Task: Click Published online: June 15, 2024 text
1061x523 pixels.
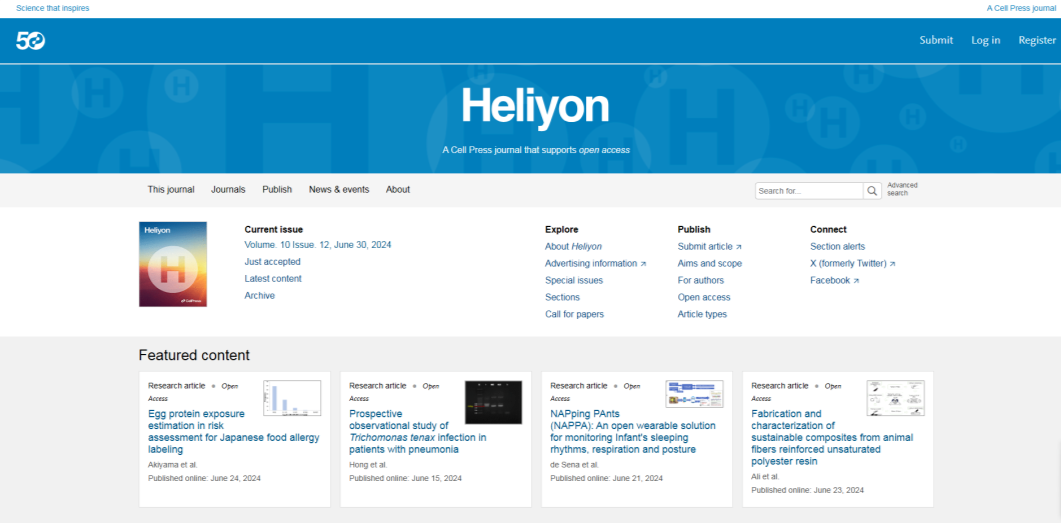Action: pos(405,478)
